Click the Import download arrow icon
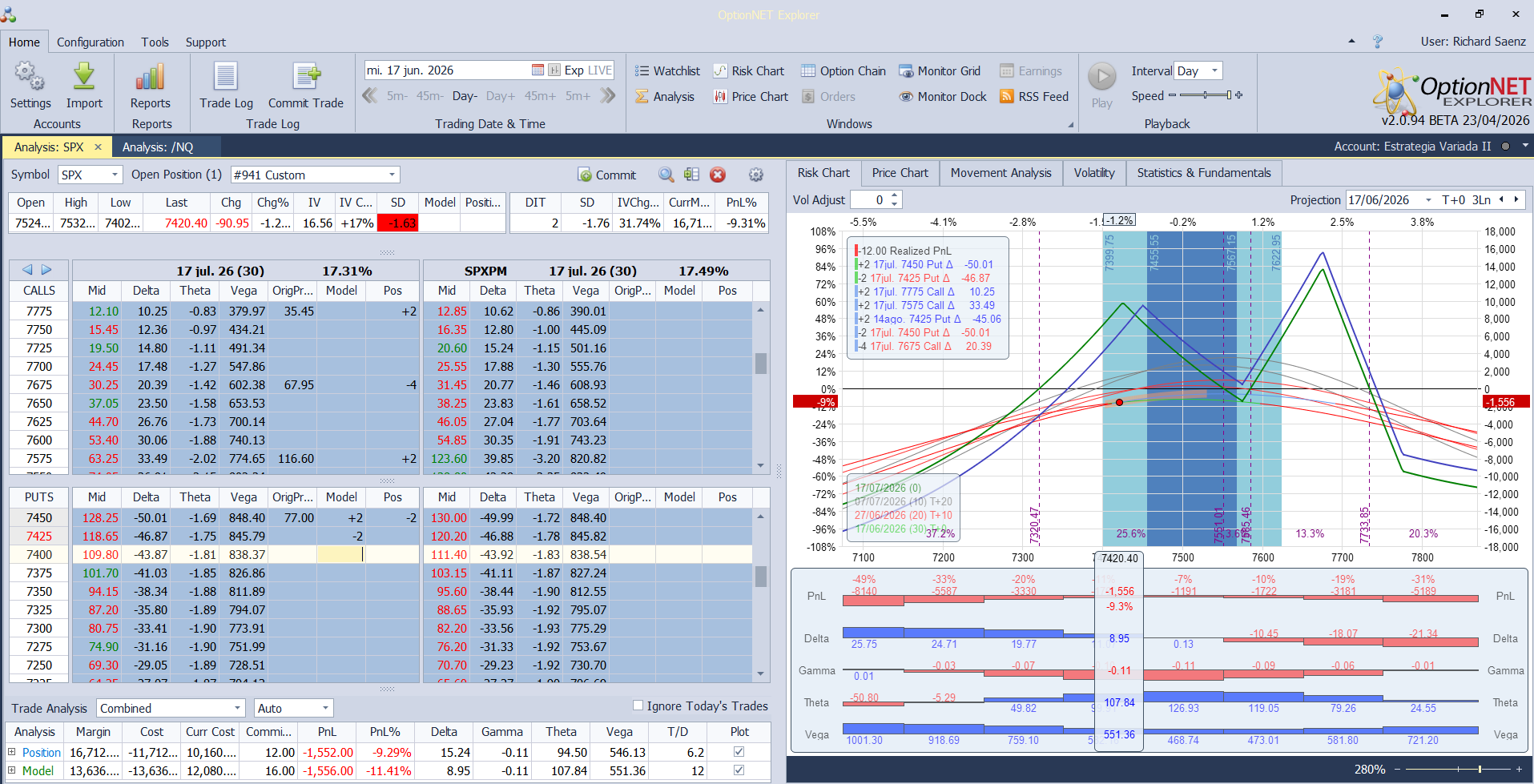This screenshot has height=784, width=1534. [84, 77]
